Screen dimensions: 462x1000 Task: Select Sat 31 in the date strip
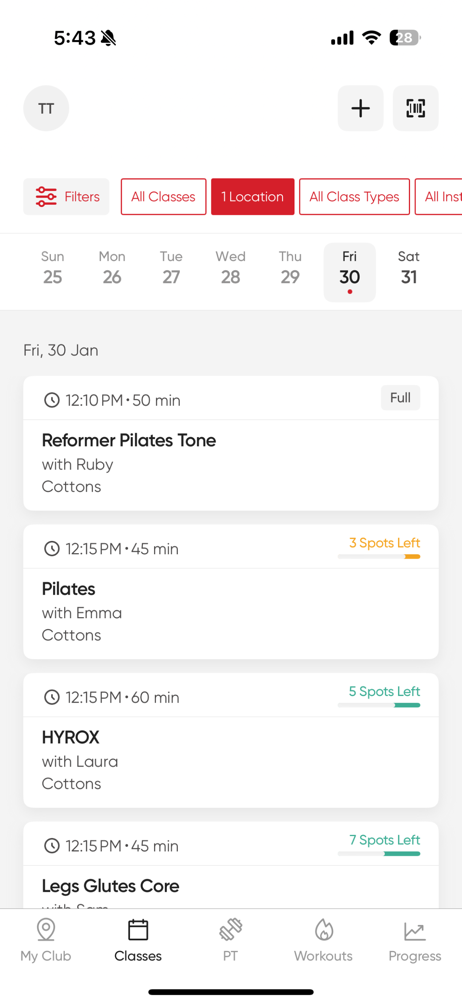[408, 267]
